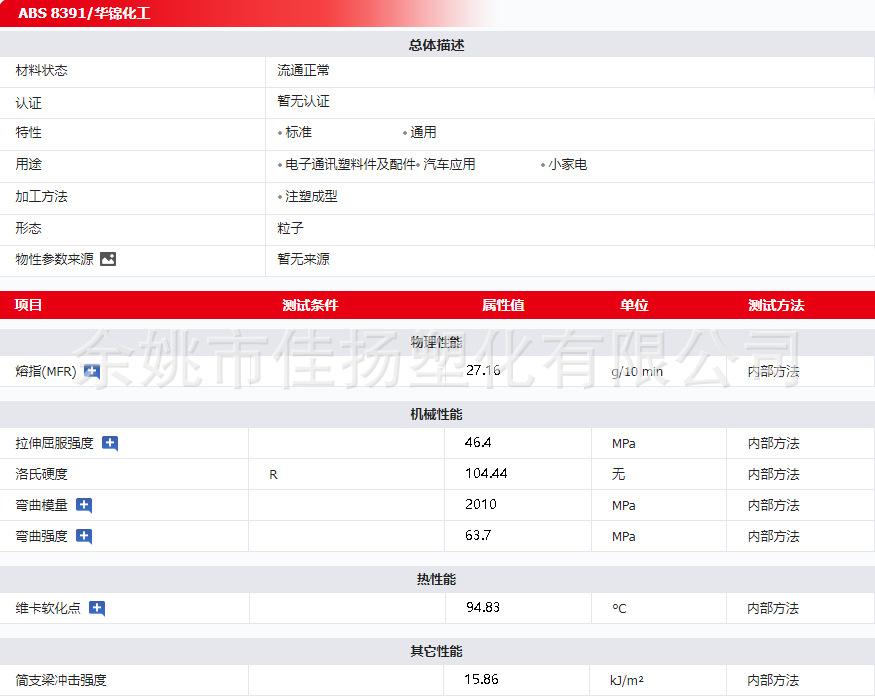This screenshot has height=696, width=875.
Task: Select the 弯曲强度 property name
Action: click(42, 536)
